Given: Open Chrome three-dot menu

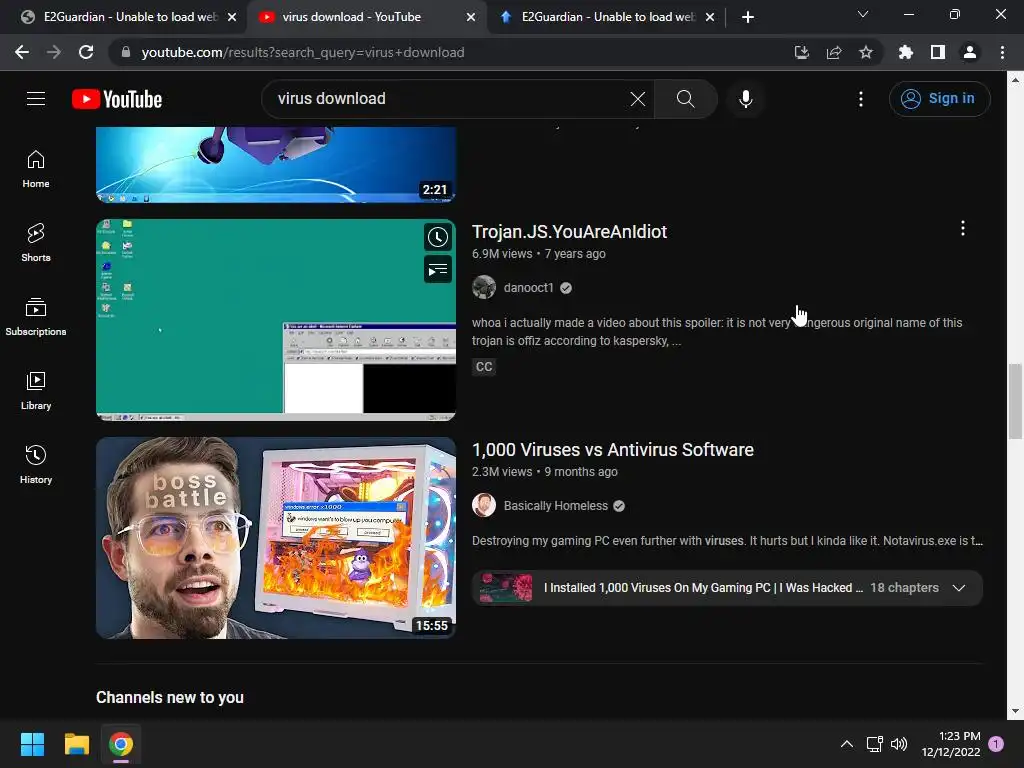Looking at the screenshot, I should (1002, 52).
